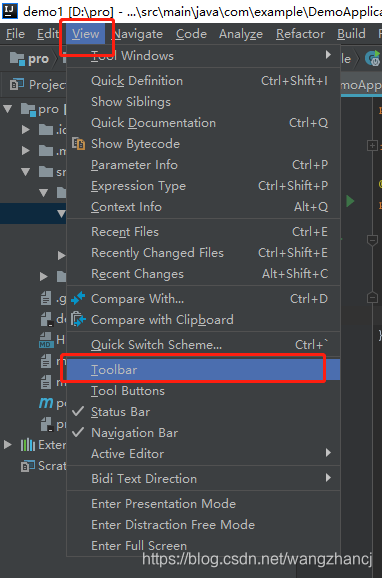Viewport: 382px width, 578px height.
Task: Open the Analyze menu
Action: (x=241, y=34)
